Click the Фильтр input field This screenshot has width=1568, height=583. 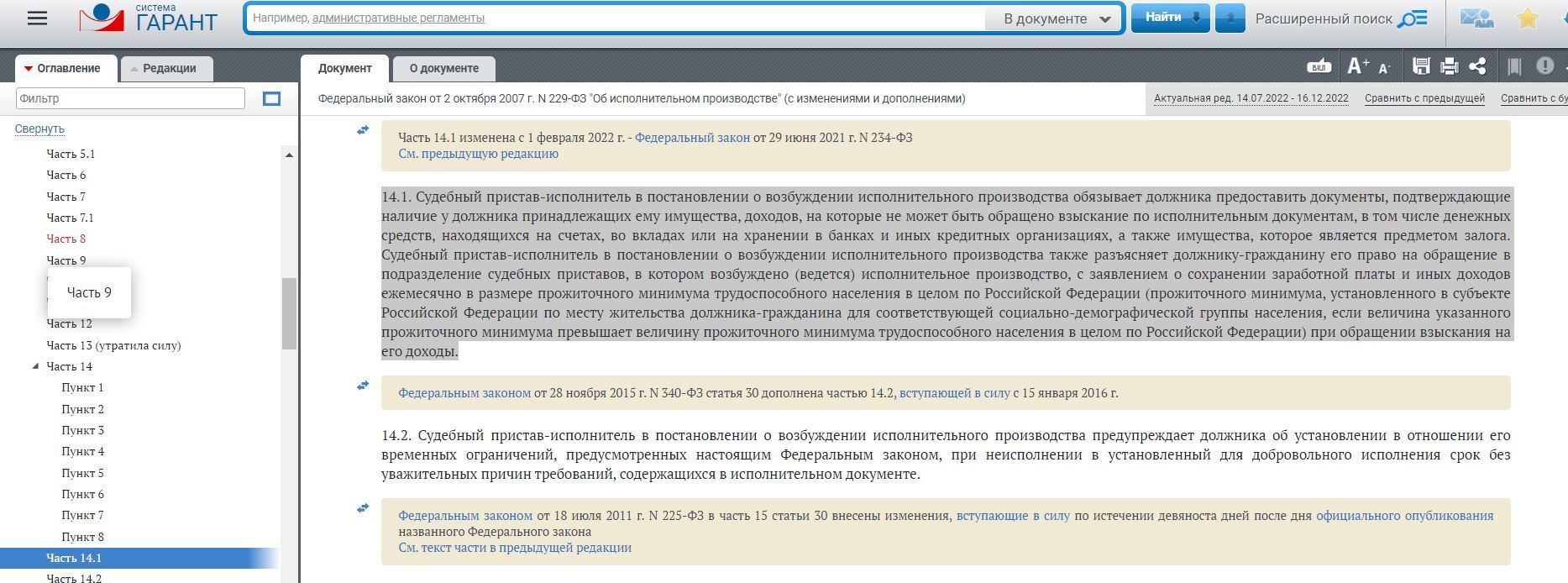pos(130,98)
